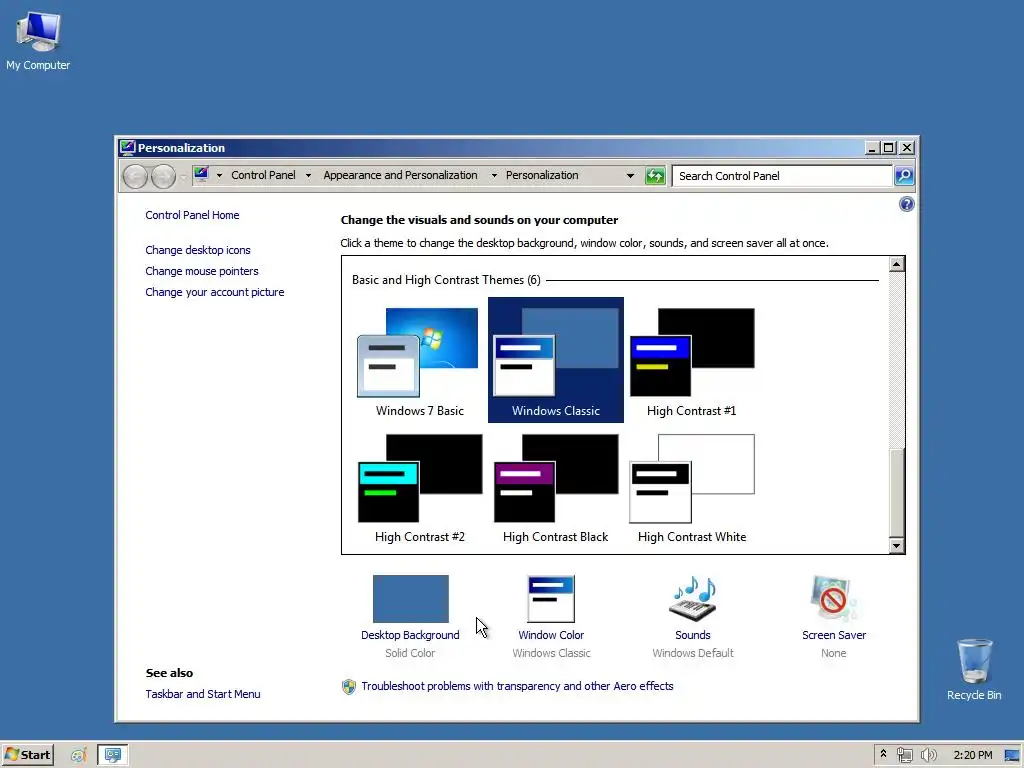This screenshot has height=768, width=1024.
Task: Click in Search Control Panel field
Action: (x=782, y=176)
